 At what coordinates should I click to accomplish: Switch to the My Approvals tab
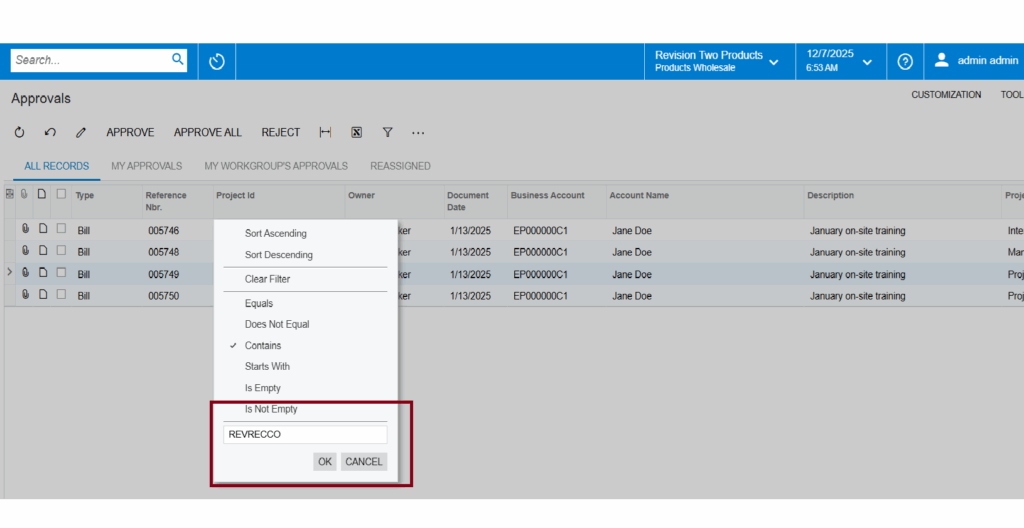146,166
